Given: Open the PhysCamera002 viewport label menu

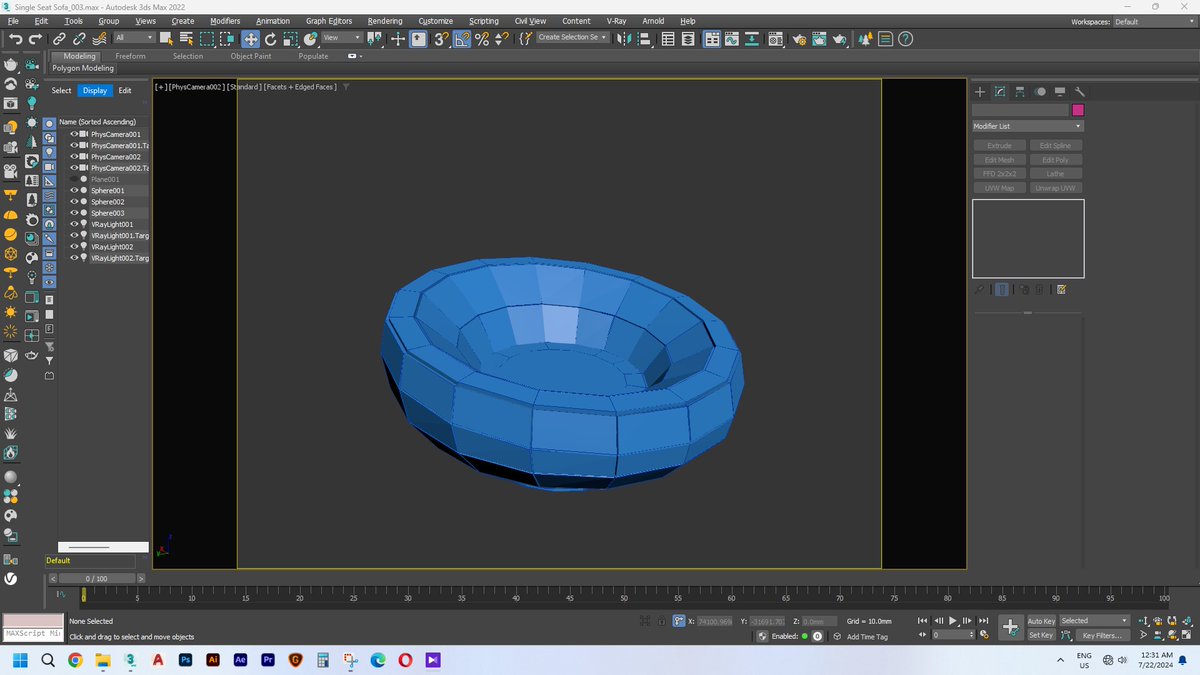Looking at the screenshot, I should point(196,87).
